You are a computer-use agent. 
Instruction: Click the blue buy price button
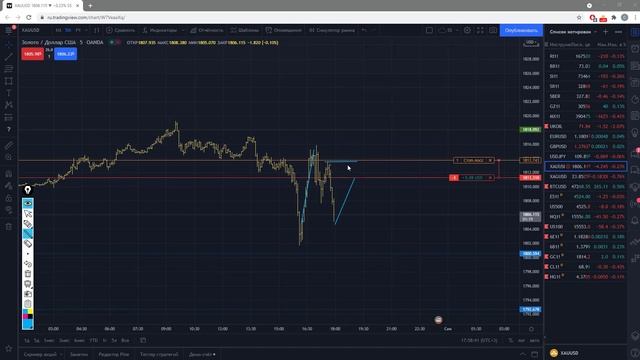click(65, 54)
